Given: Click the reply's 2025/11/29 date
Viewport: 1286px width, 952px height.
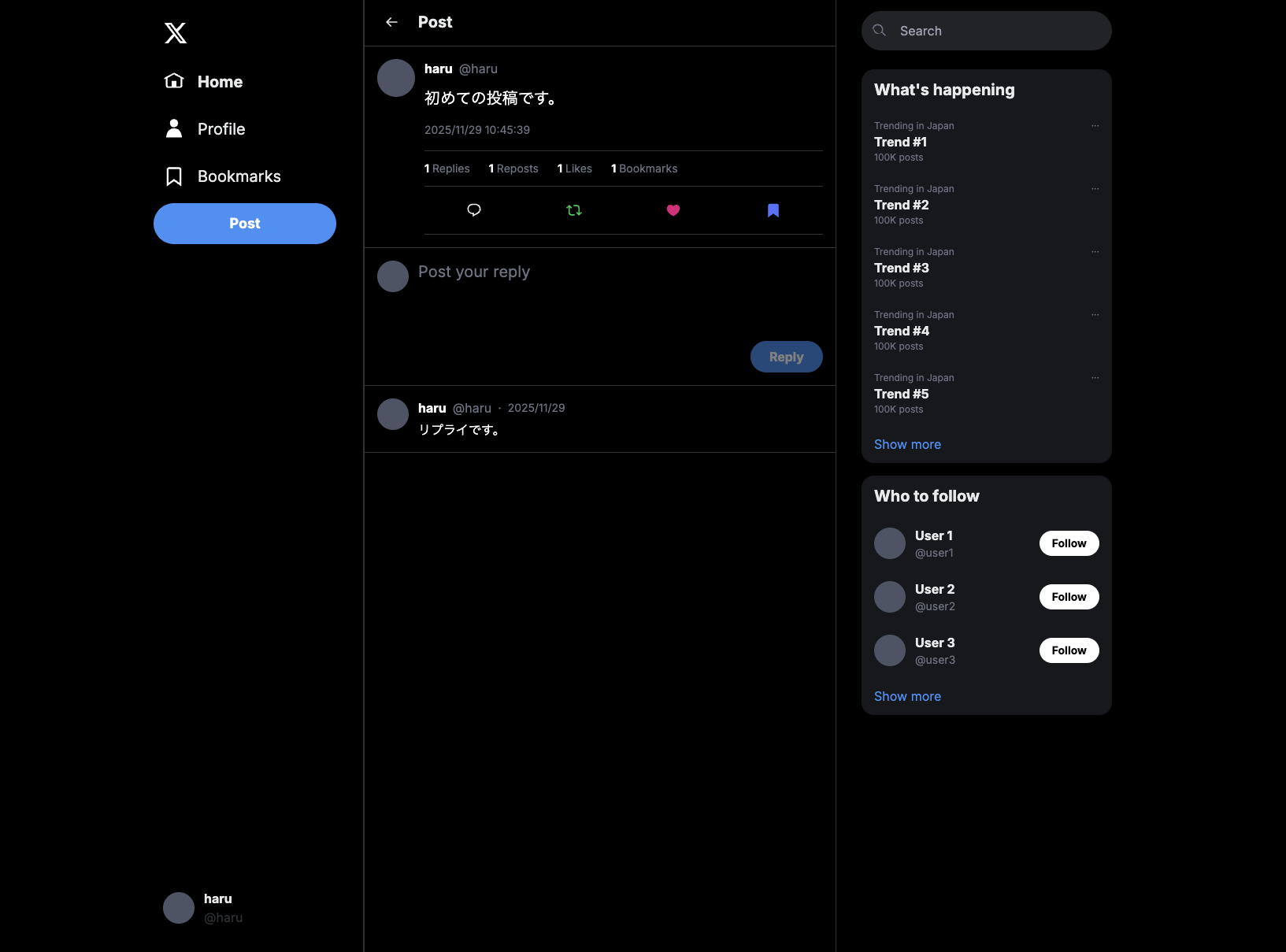Looking at the screenshot, I should [536, 408].
